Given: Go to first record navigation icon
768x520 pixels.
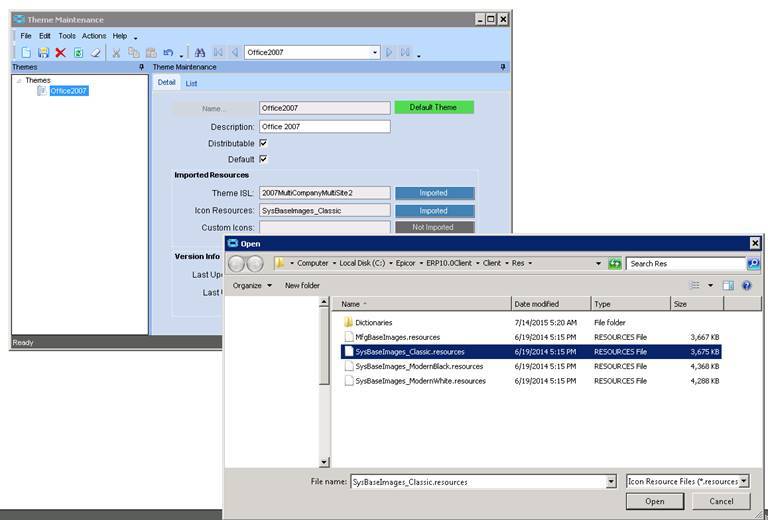Looking at the screenshot, I should point(218,52).
